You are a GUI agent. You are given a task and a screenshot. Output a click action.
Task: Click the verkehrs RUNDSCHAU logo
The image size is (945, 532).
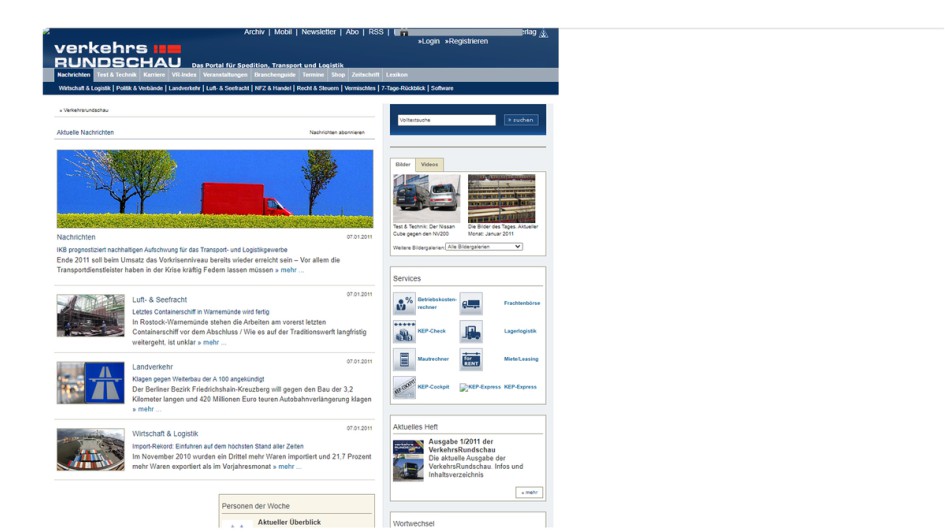point(117,54)
